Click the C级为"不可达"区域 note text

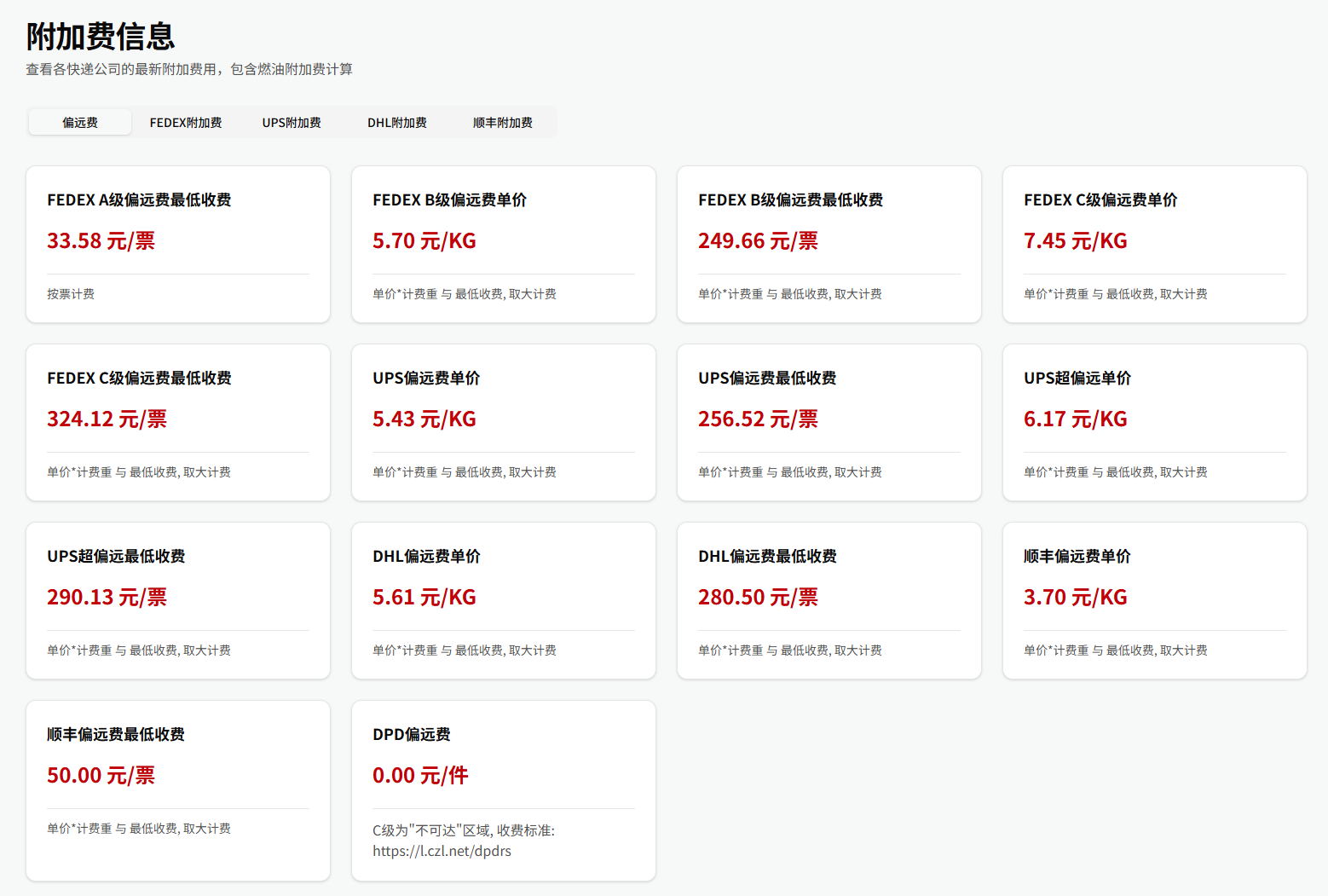[x=464, y=830]
